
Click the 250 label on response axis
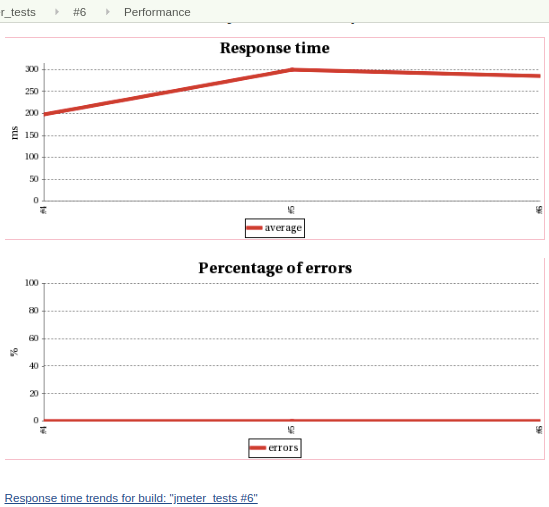(x=32, y=91)
